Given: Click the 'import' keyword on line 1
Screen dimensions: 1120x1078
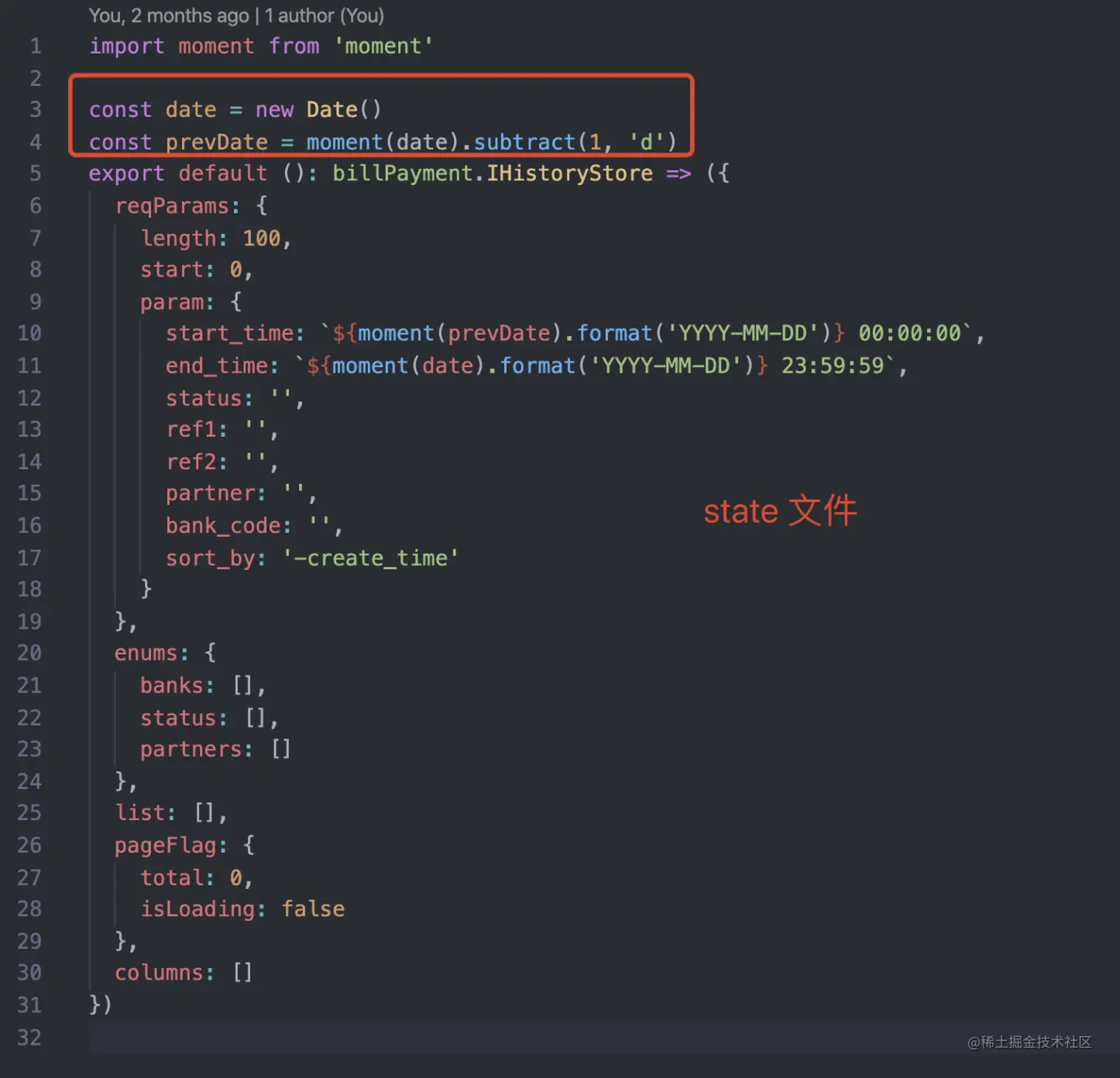Looking at the screenshot, I should pos(127,46).
